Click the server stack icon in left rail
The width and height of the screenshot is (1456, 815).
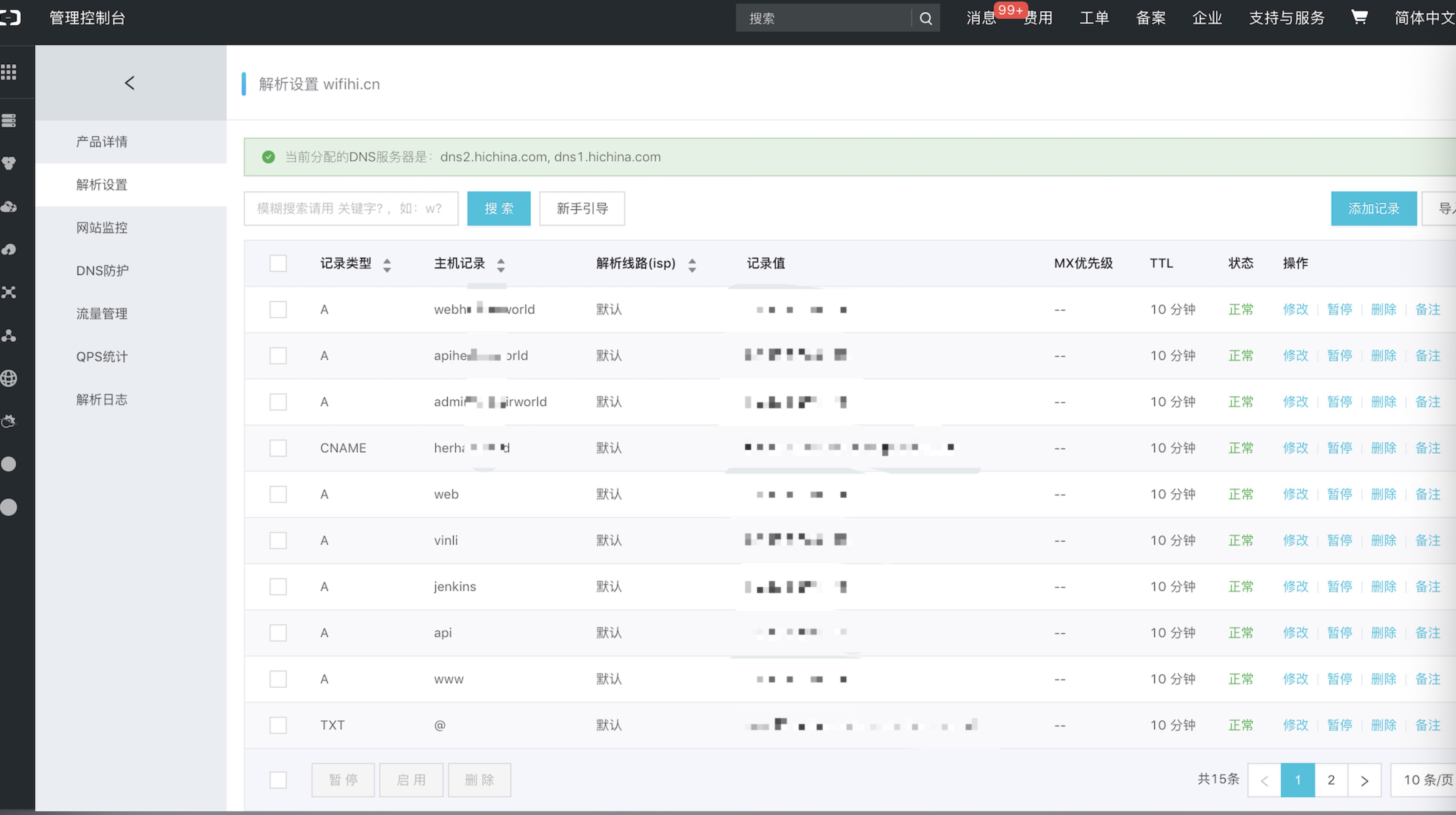9,120
